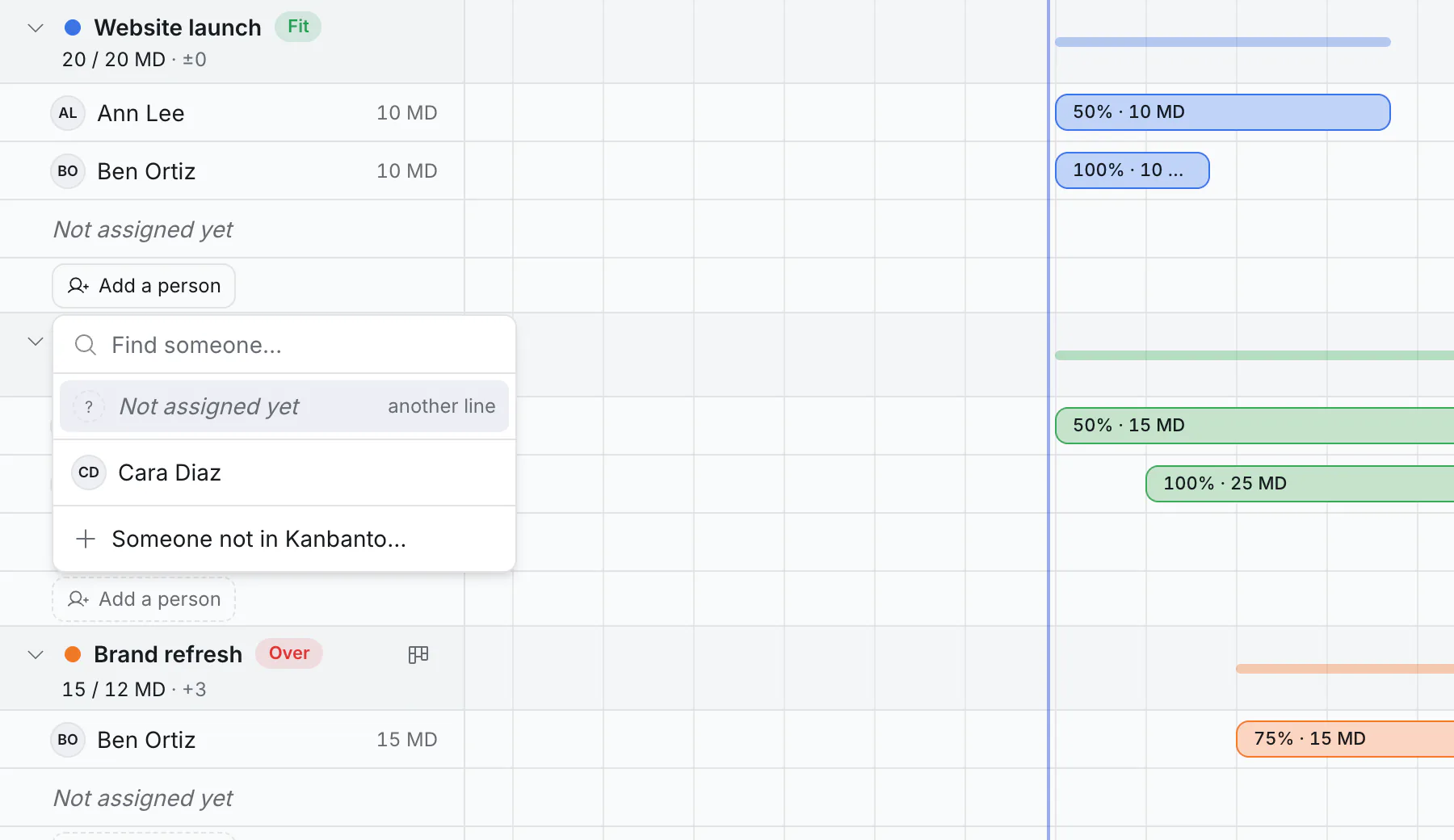Click the 20 / 20 MD · ±0 summary
Screen dimensions: 1454x840
[134, 60]
